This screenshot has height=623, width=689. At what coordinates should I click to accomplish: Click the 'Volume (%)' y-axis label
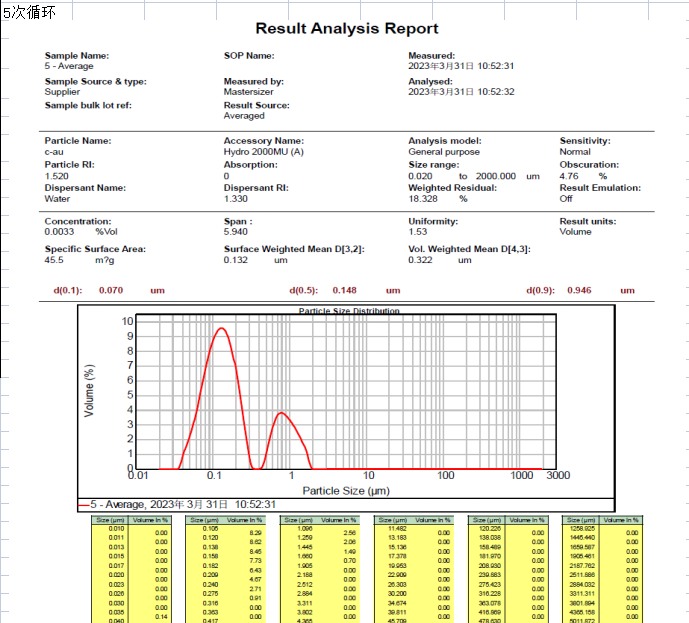pos(89,391)
